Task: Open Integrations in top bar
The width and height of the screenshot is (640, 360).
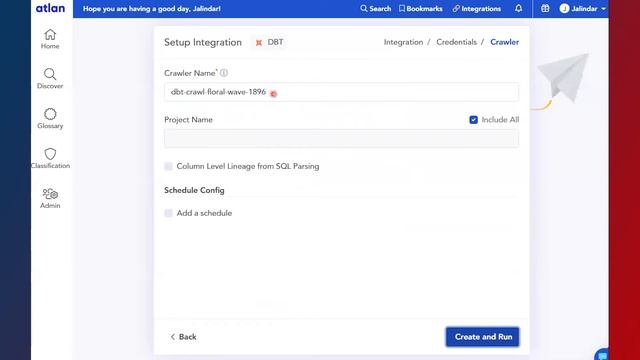Action: click(x=477, y=9)
